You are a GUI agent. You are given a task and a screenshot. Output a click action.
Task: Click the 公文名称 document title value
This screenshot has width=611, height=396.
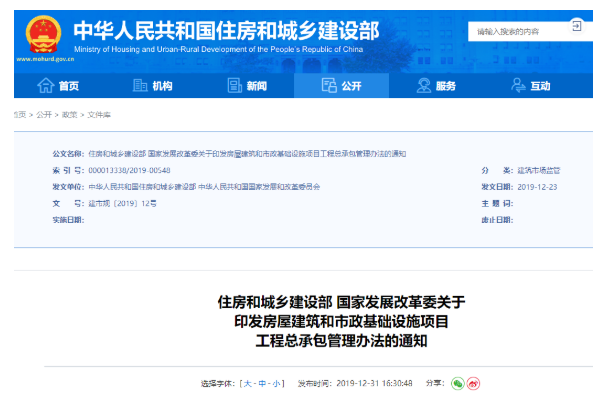(x=247, y=154)
